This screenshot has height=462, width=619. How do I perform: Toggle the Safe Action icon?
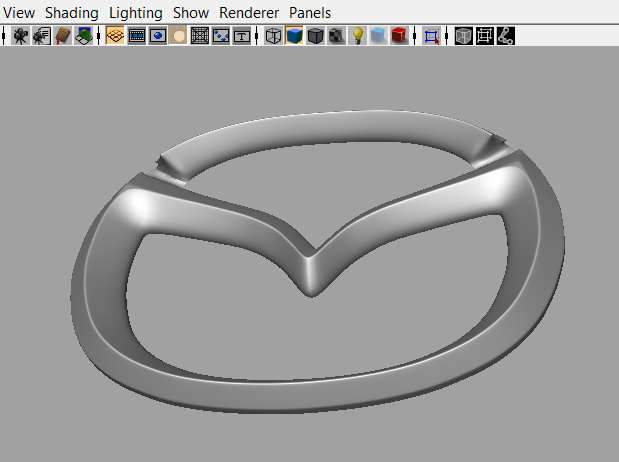coord(221,36)
